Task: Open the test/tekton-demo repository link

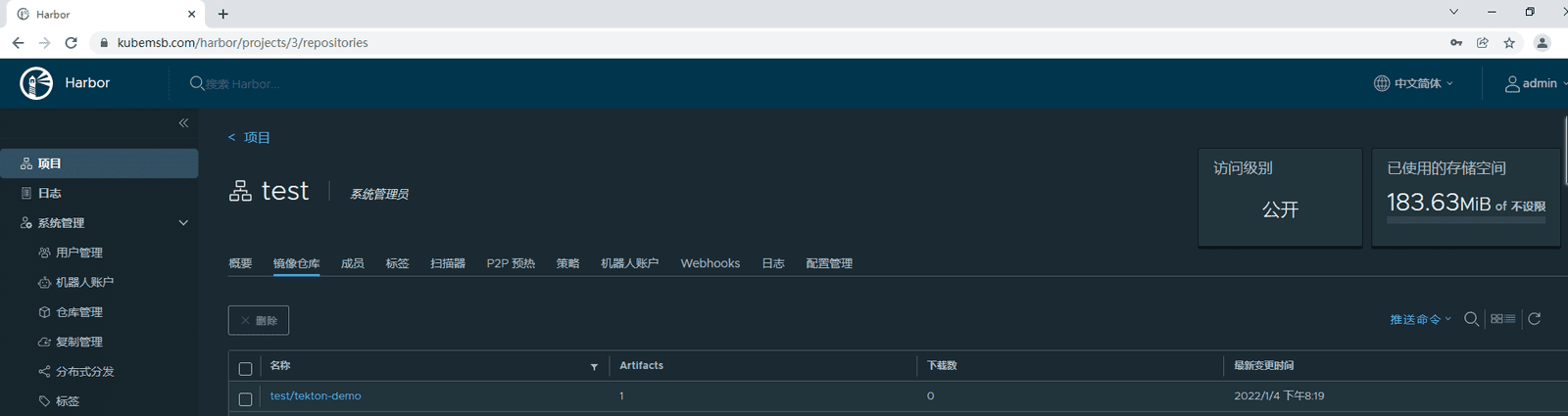Action: coord(316,396)
